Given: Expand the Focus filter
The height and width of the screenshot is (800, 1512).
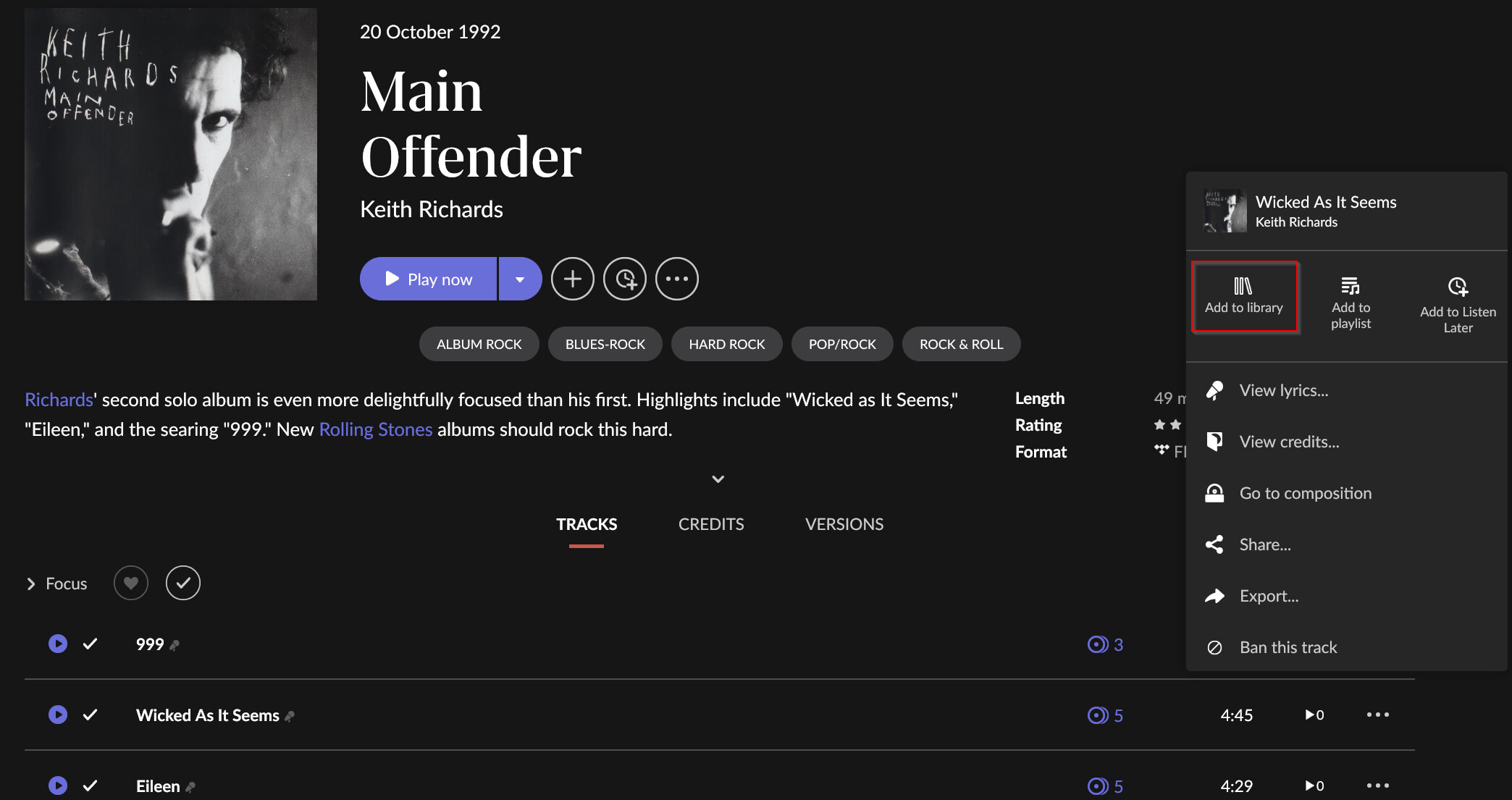Looking at the screenshot, I should coord(56,584).
